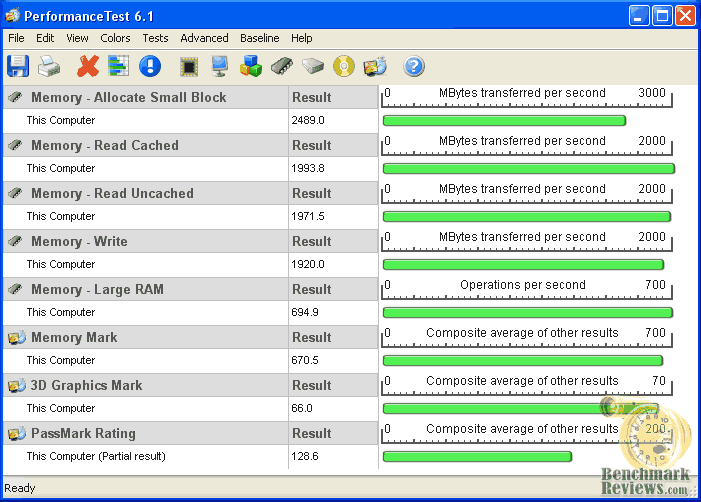Click RAM icon beside Memory - Large RAM
The height and width of the screenshot is (502, 701).
(x=15, y=289)
